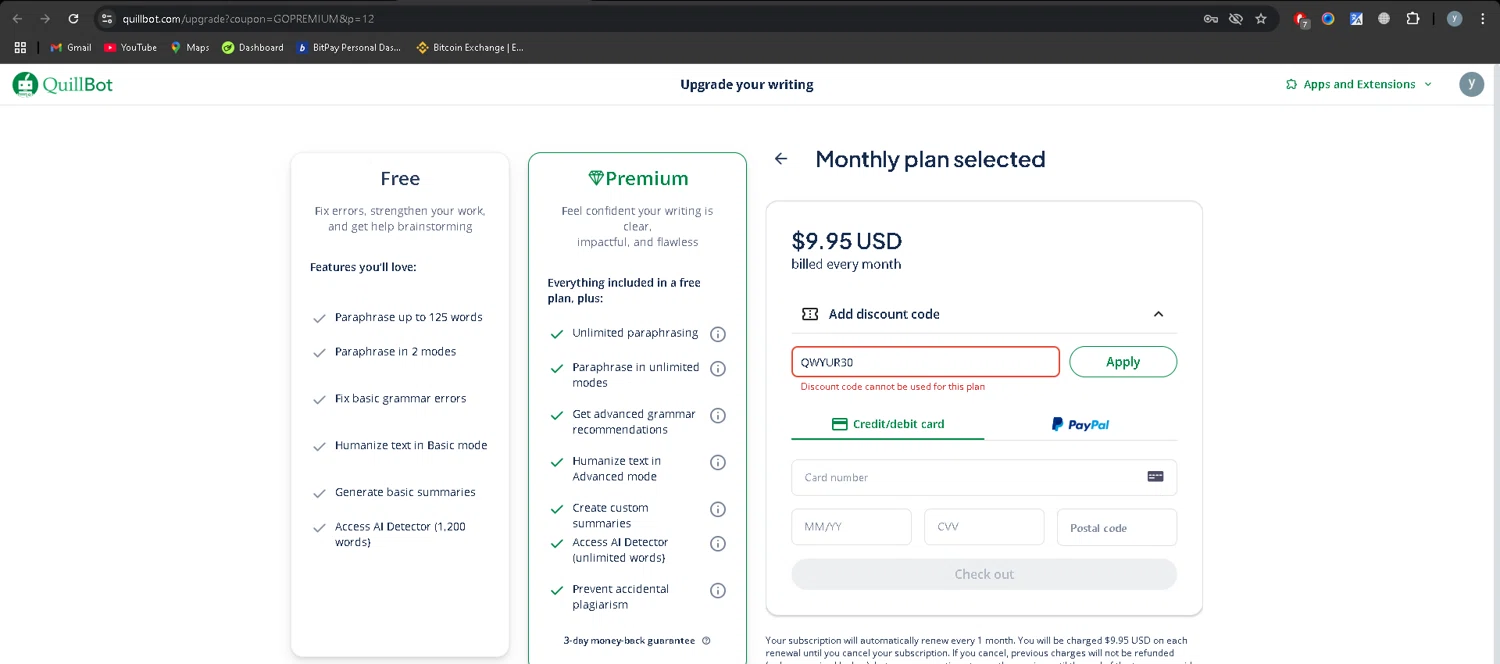Select the PayPal payment tab
Image resolution: width=1500 pixels, height=664 pixels.
point(1081,424)
